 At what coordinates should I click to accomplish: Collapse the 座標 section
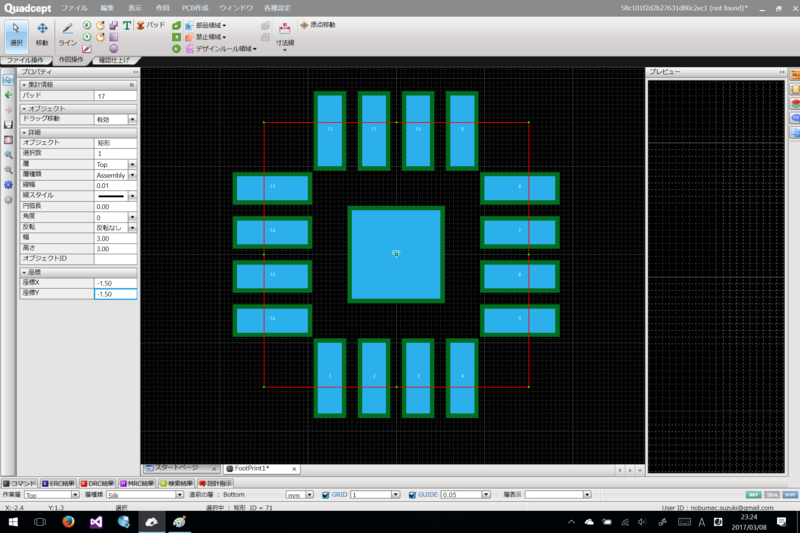(x=24, y=272)
